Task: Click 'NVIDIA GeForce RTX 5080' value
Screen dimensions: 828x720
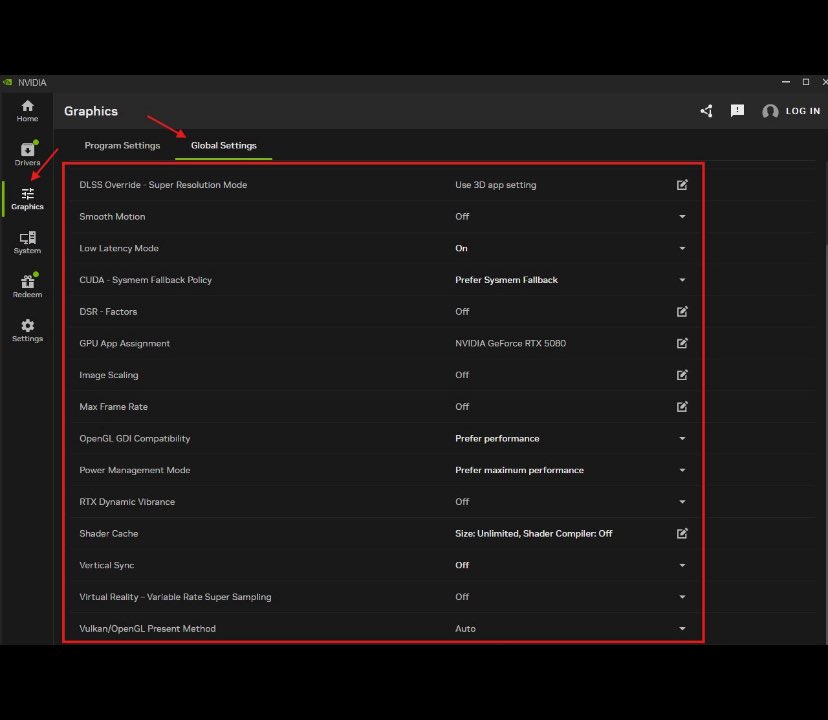Action: 510,343
